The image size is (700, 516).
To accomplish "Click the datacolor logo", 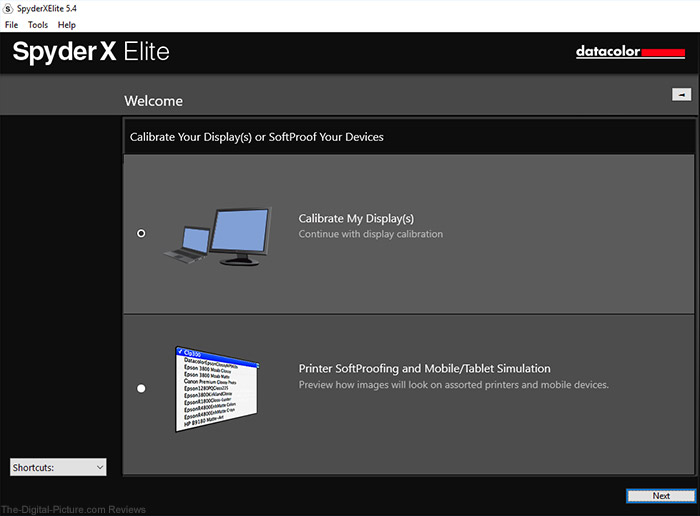I will pos(630,52).
